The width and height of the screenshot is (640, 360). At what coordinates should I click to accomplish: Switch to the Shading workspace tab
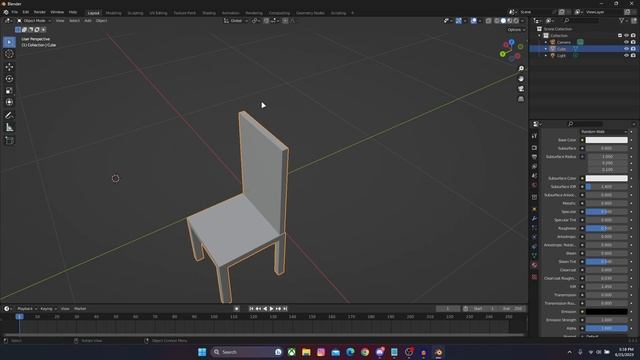pyautogui.click(x=209, y=13)
